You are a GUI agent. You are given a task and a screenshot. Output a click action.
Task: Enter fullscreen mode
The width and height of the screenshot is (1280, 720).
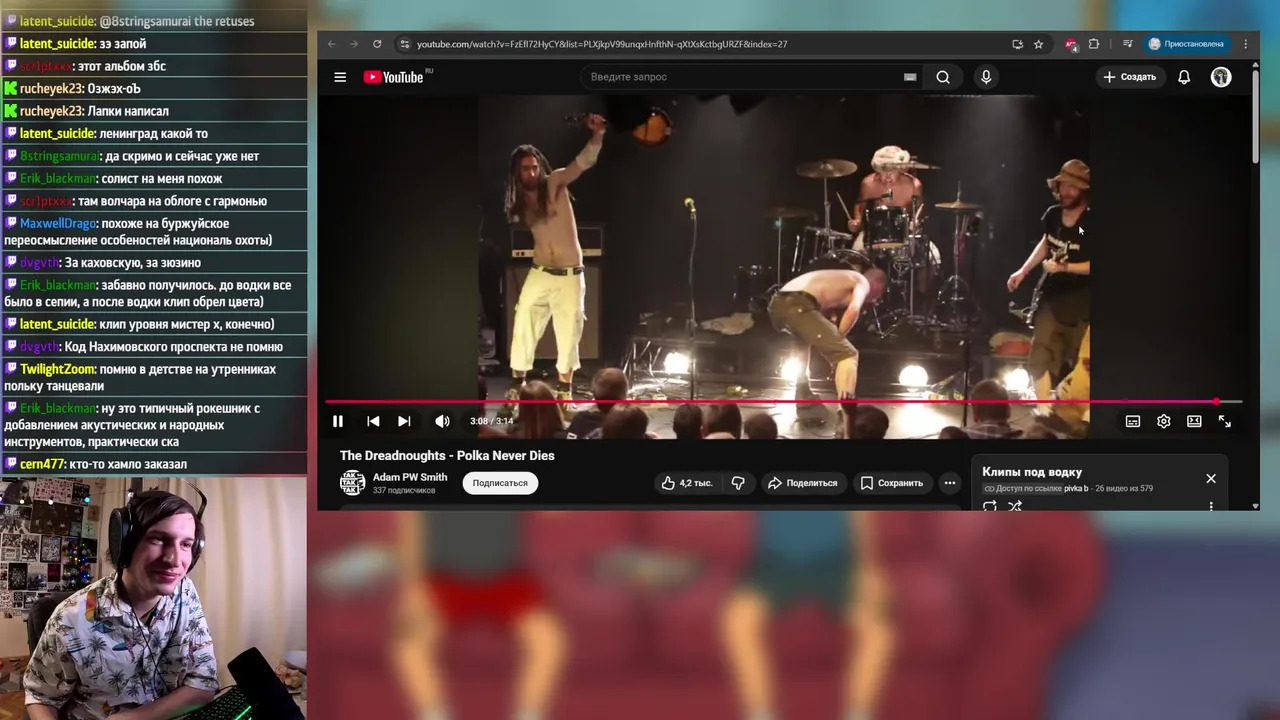pos(1225,421)
